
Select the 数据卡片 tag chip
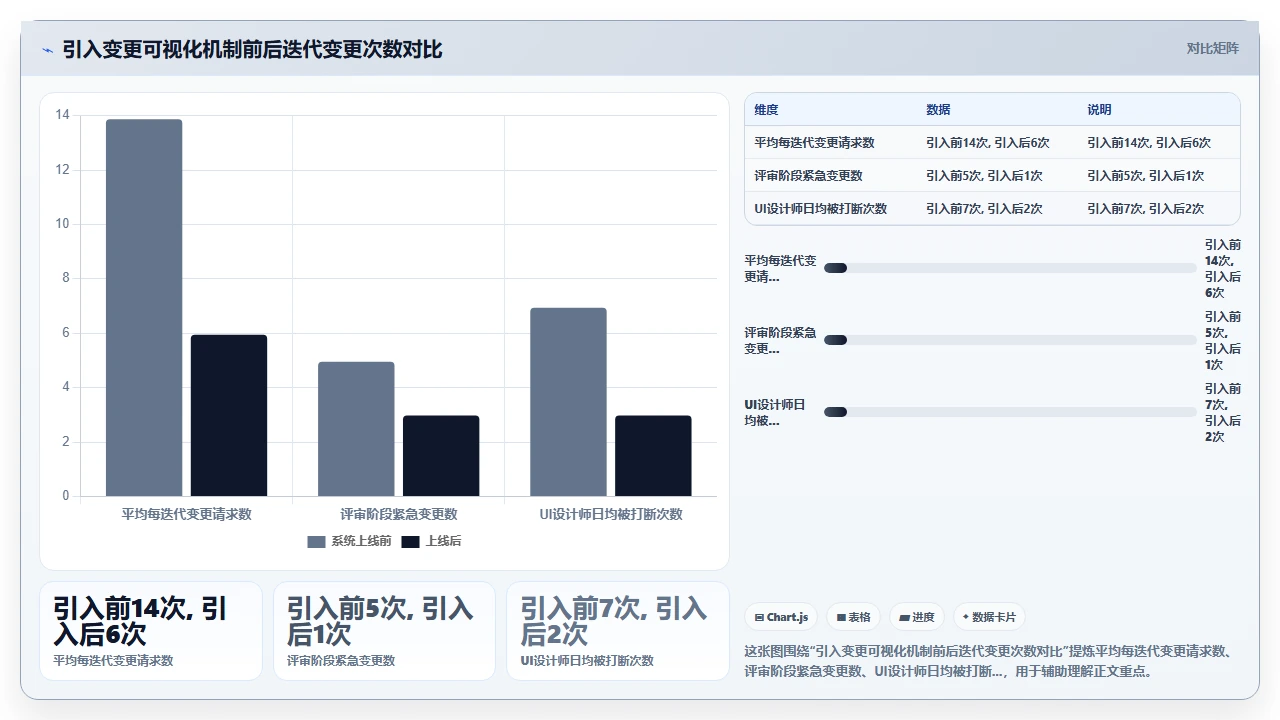click(989, 617)
